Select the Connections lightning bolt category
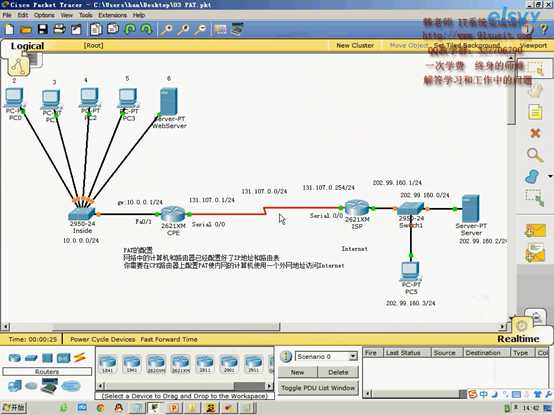Image resolution: width=554 pixels, height=415 pixels. (80, 357)
